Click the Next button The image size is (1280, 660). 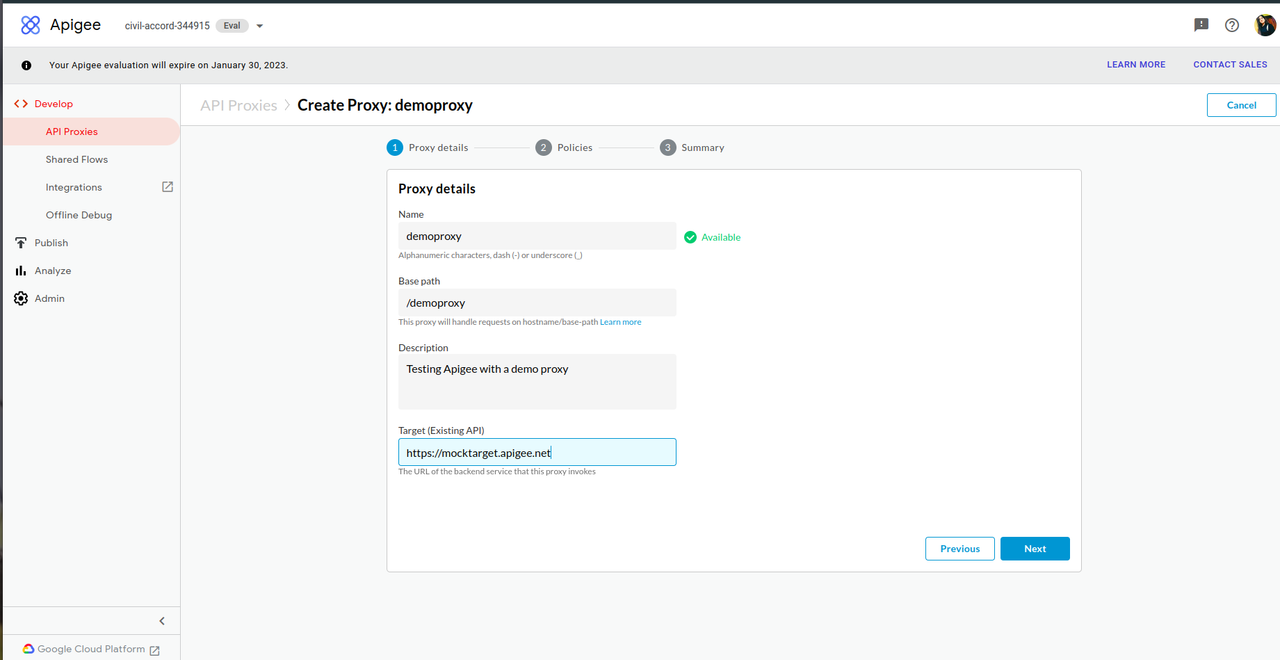click(1035, 549)
